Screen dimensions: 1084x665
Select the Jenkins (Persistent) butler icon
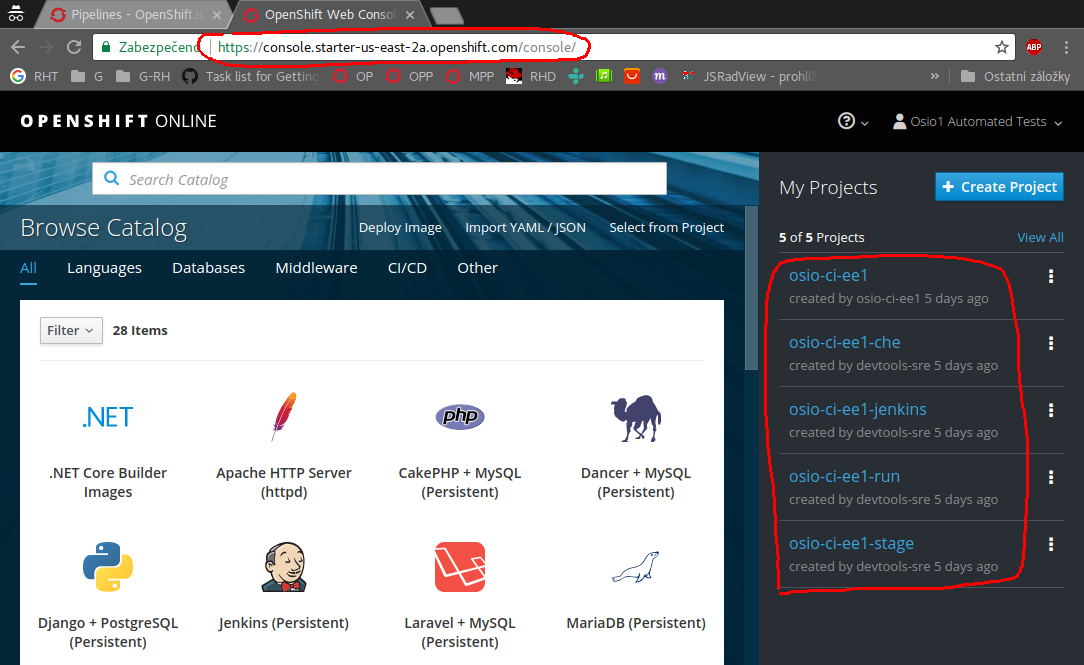[x=283, y=567]
